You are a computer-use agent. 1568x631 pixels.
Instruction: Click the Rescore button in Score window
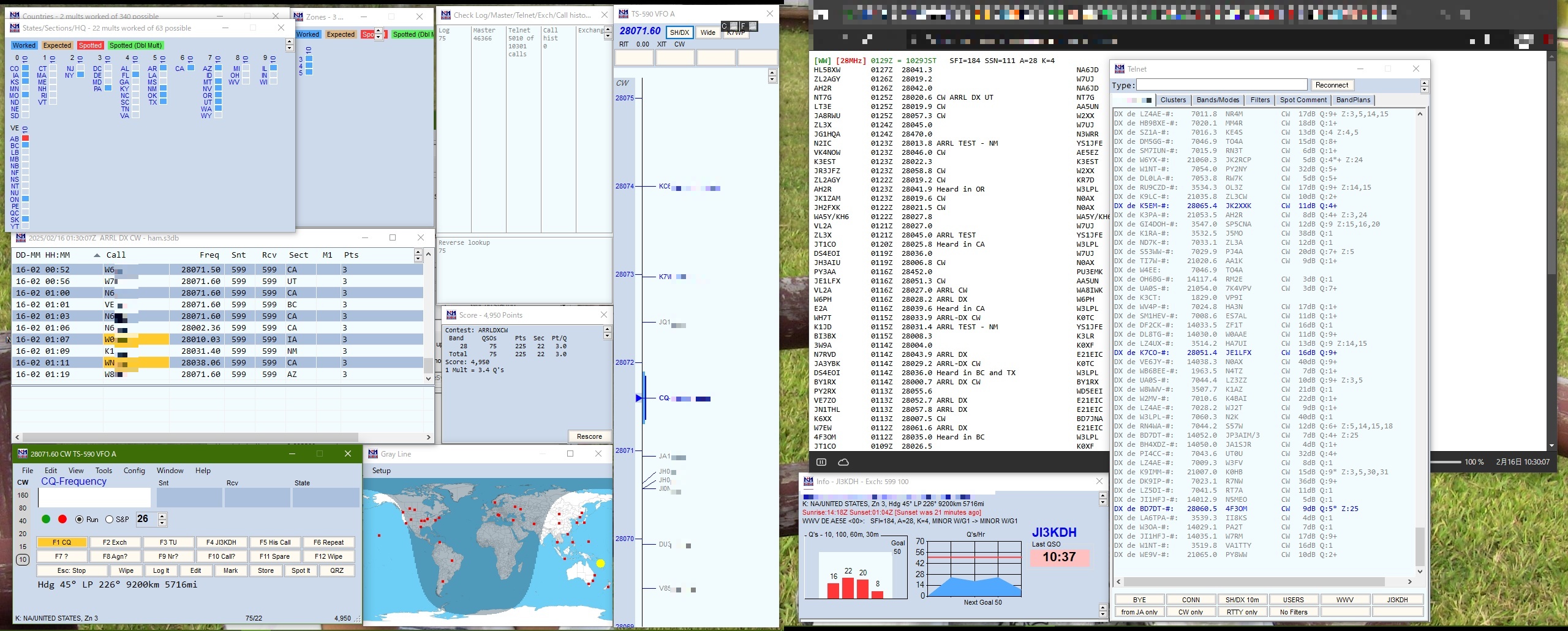coord(589,436)
